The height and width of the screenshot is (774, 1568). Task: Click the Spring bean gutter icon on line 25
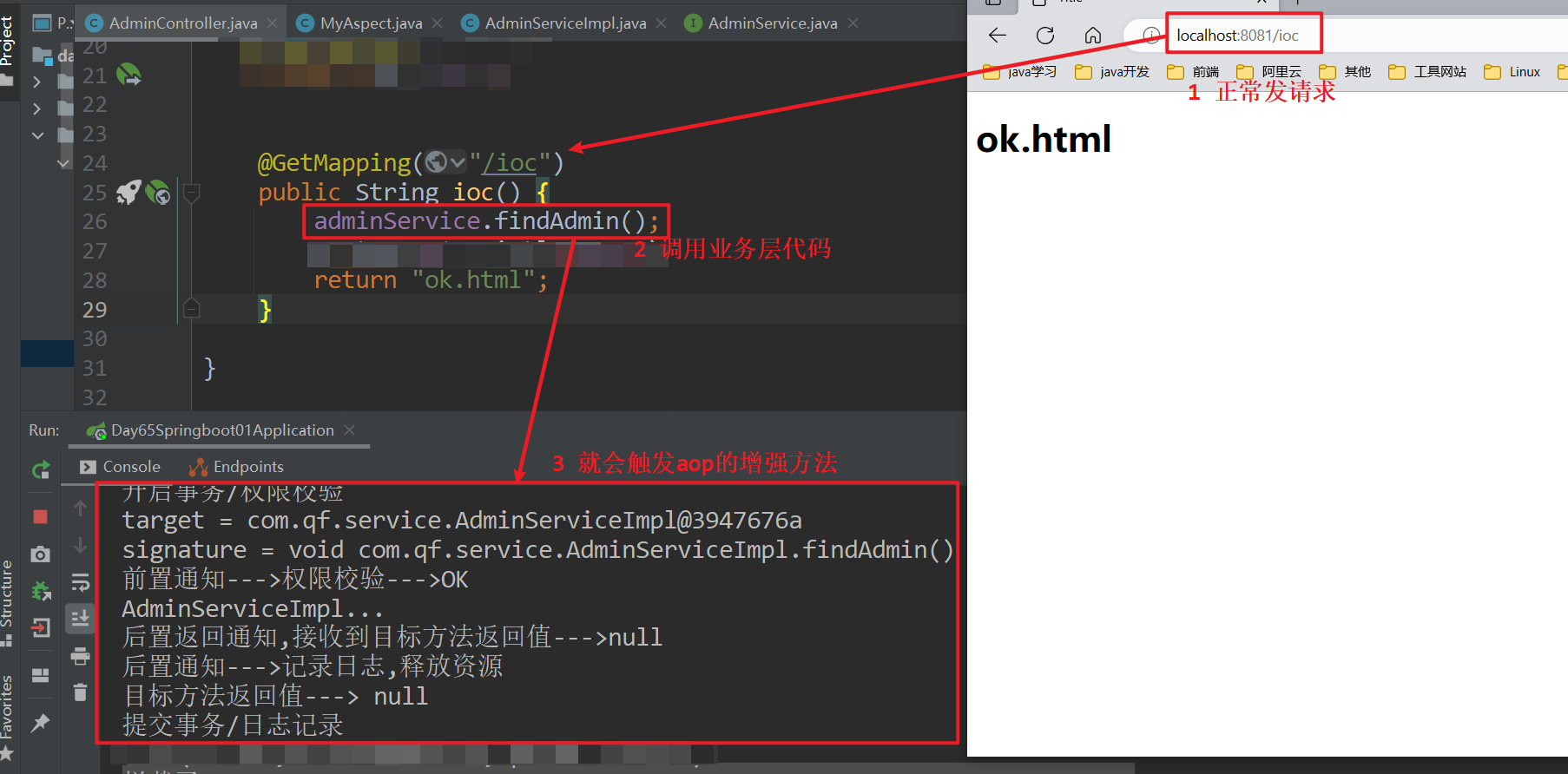[158, 192]
